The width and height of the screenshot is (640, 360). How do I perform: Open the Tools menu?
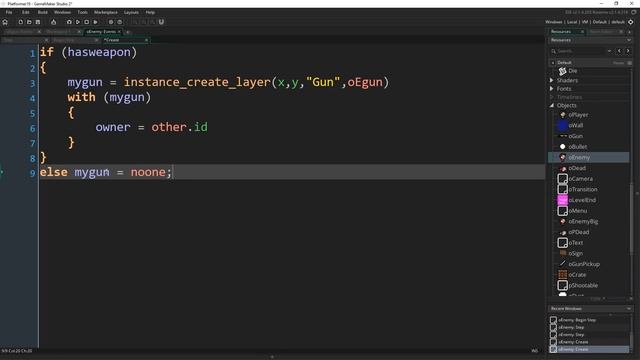click(x=82, y=12)
